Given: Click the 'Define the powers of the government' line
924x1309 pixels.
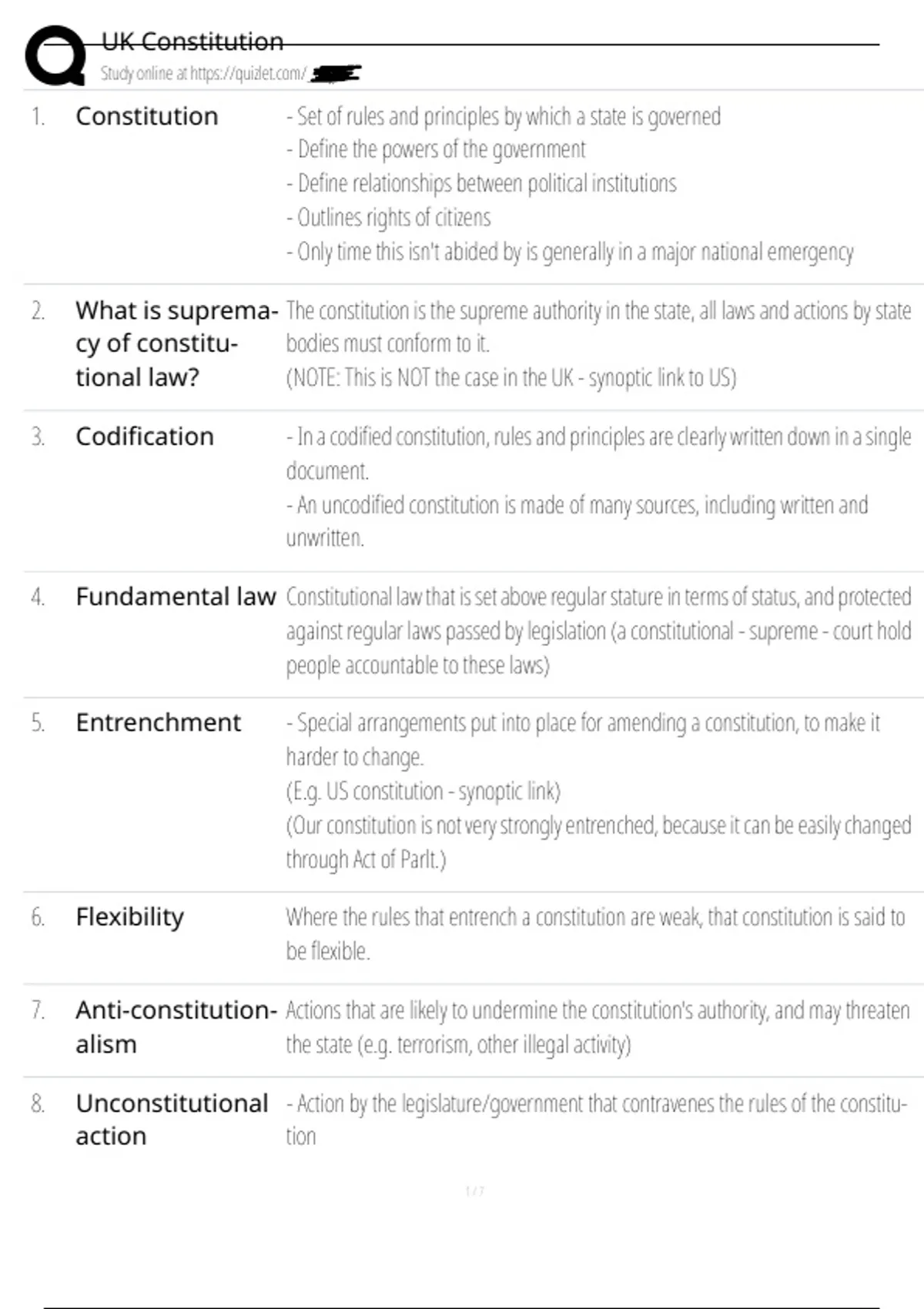Looking at the screenshot, I should pos(436,149).
